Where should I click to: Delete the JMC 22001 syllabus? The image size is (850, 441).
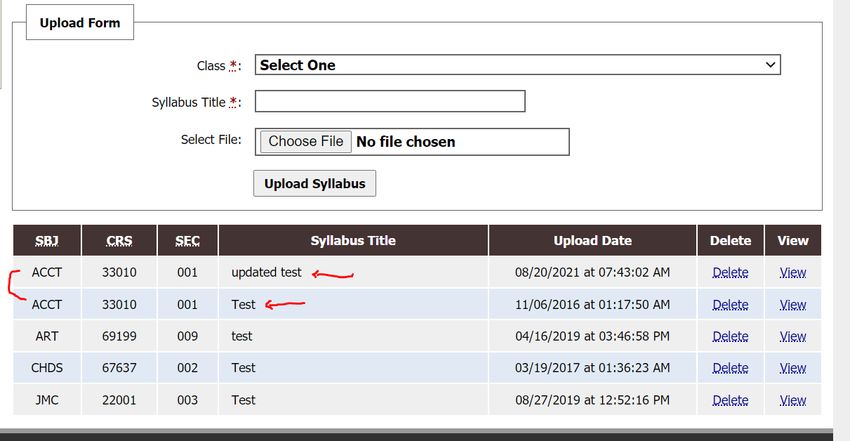click(x=730, y=400)
